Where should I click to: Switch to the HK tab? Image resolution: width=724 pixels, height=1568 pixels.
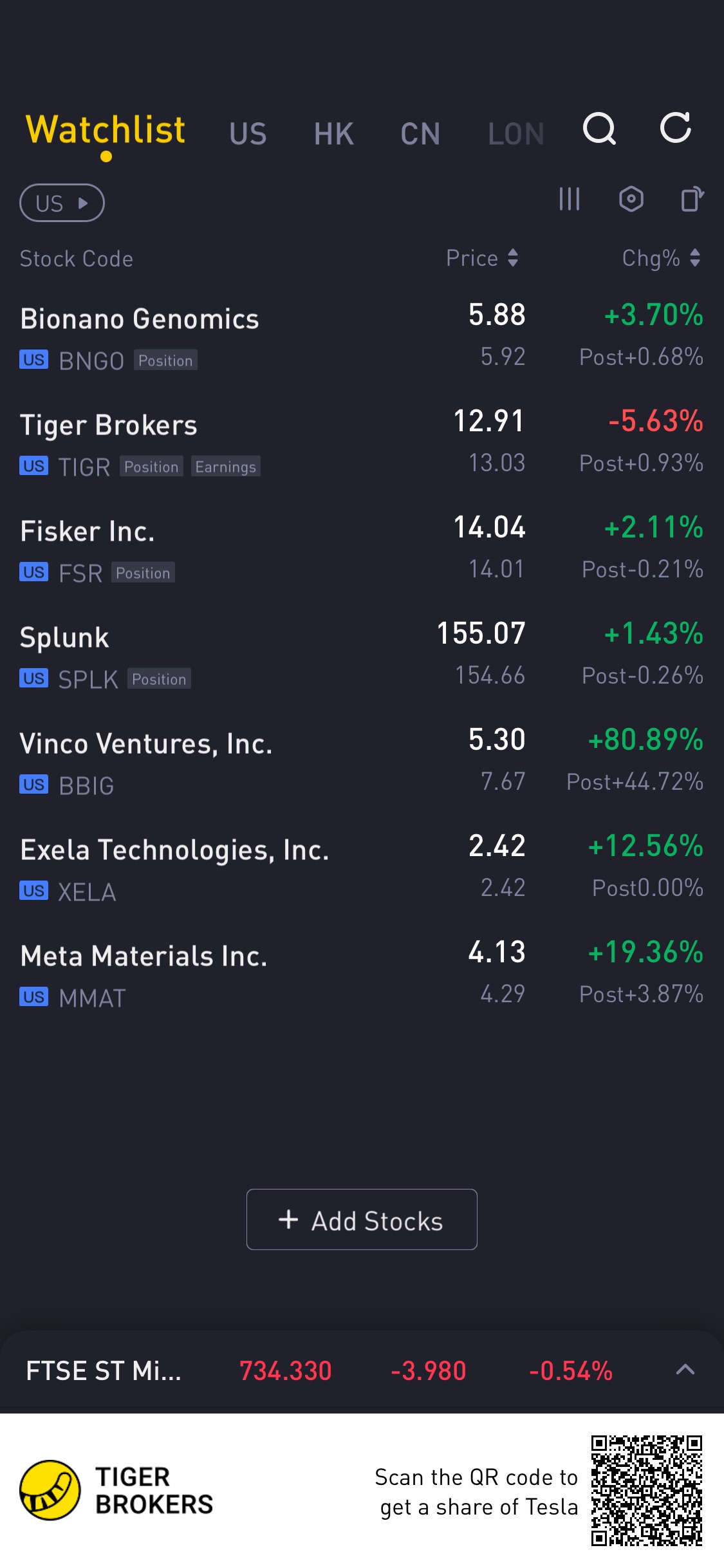pyautogui.click(x=334, y=134)
